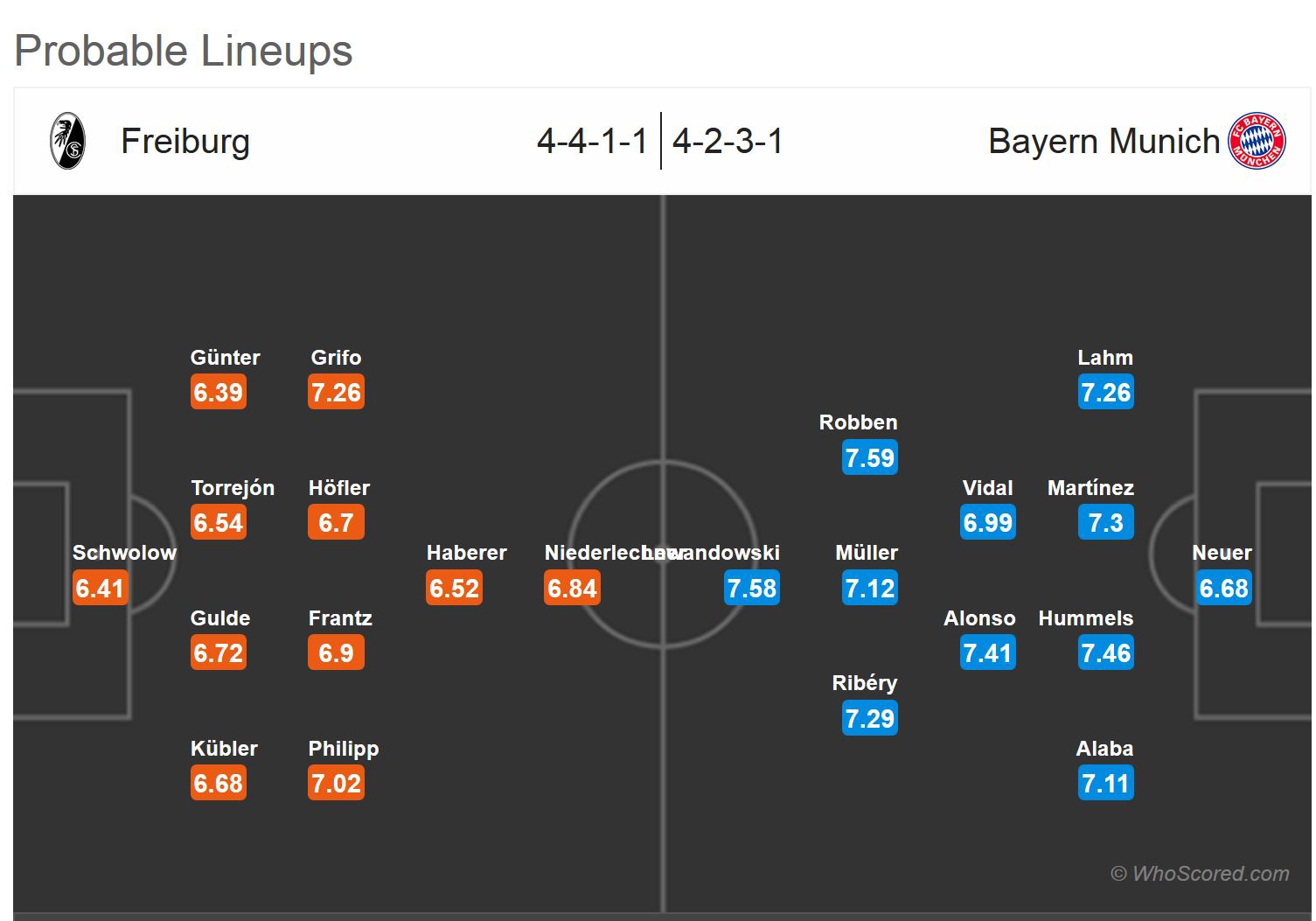Image resolution: width=1316 pixels, height=921 pixels.
Task: Click the player name Alaba
Action: coord(1104,749)
